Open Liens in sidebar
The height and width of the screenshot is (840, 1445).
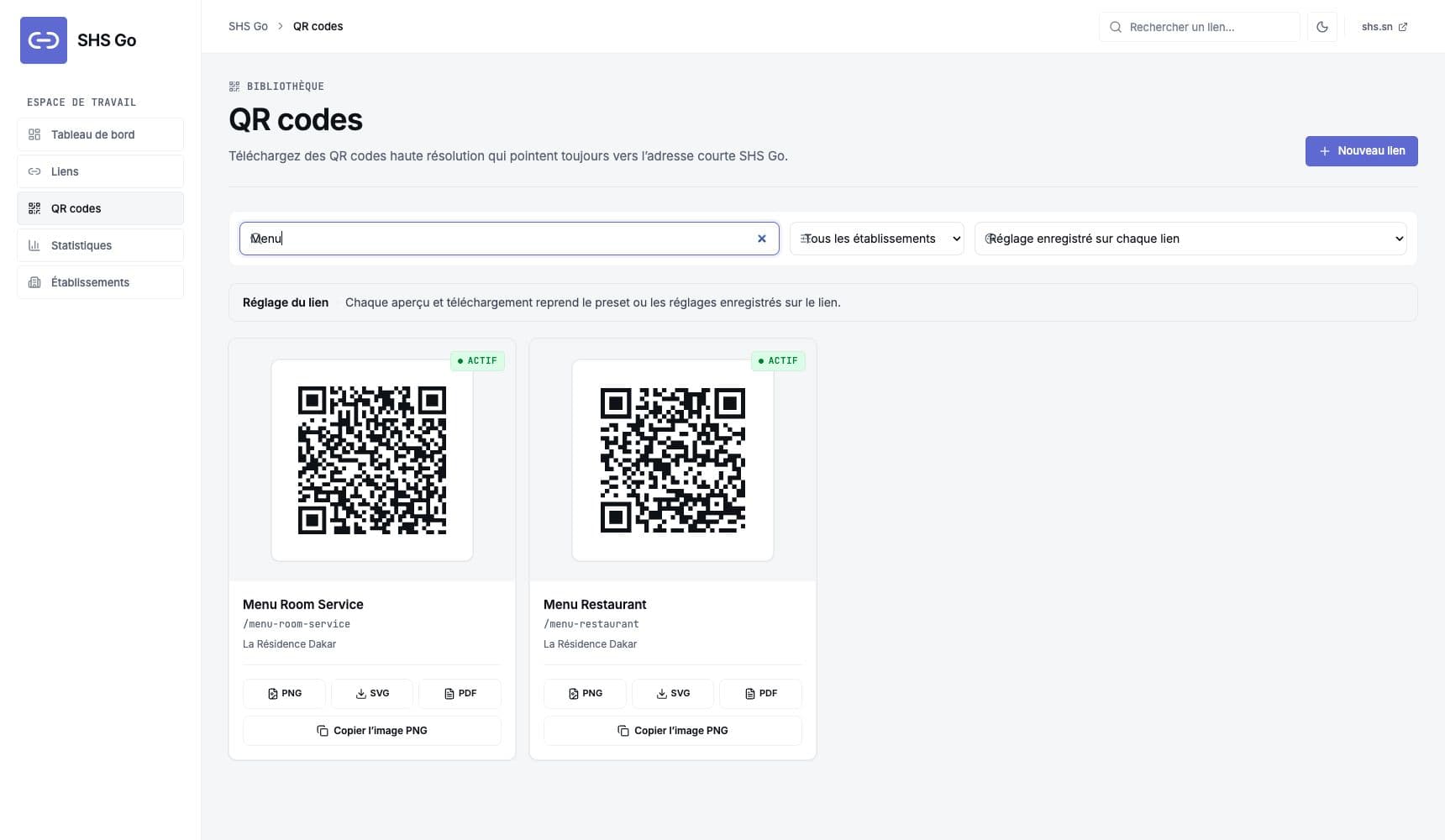pos(100,171)
